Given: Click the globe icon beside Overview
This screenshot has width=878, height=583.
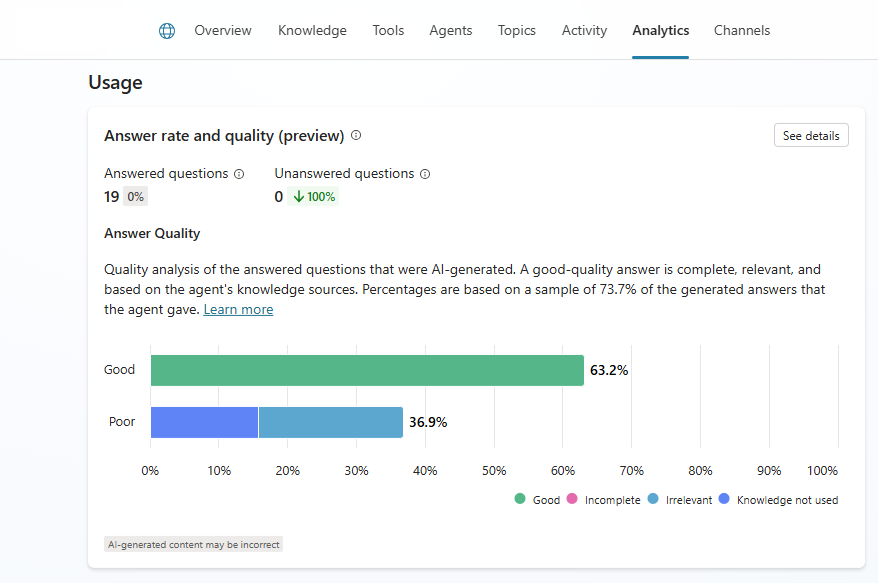Looking at the screenshot, I should point(167,31).
